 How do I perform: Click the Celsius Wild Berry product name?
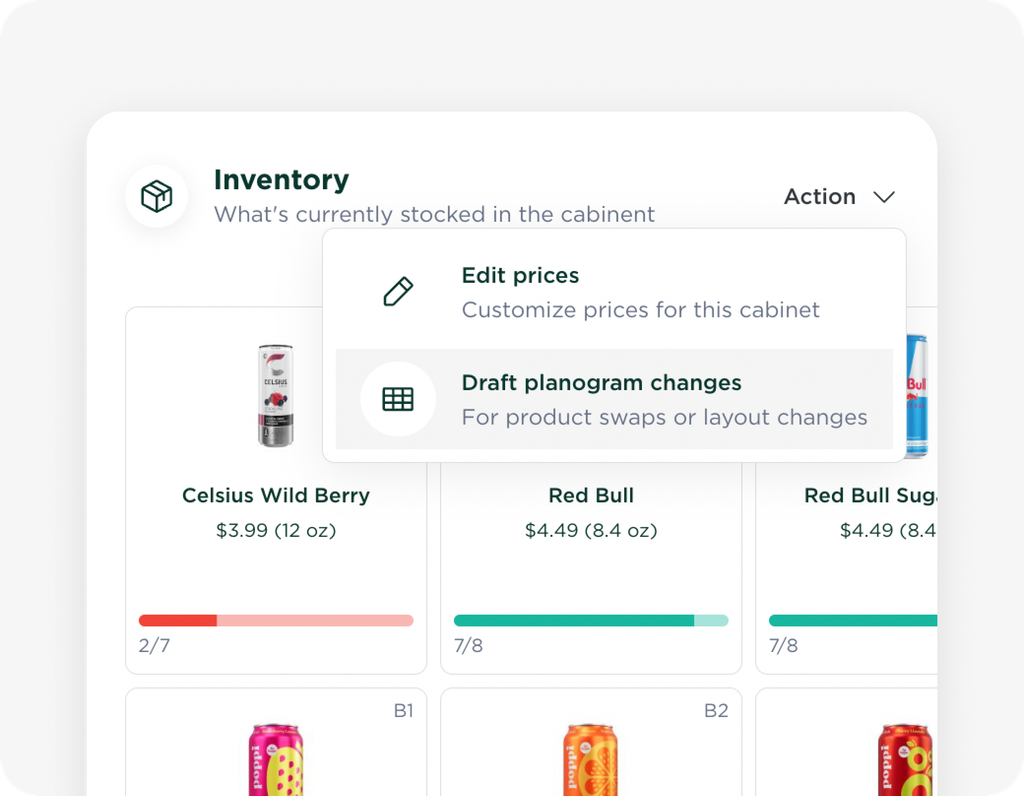tap(276, 495)
